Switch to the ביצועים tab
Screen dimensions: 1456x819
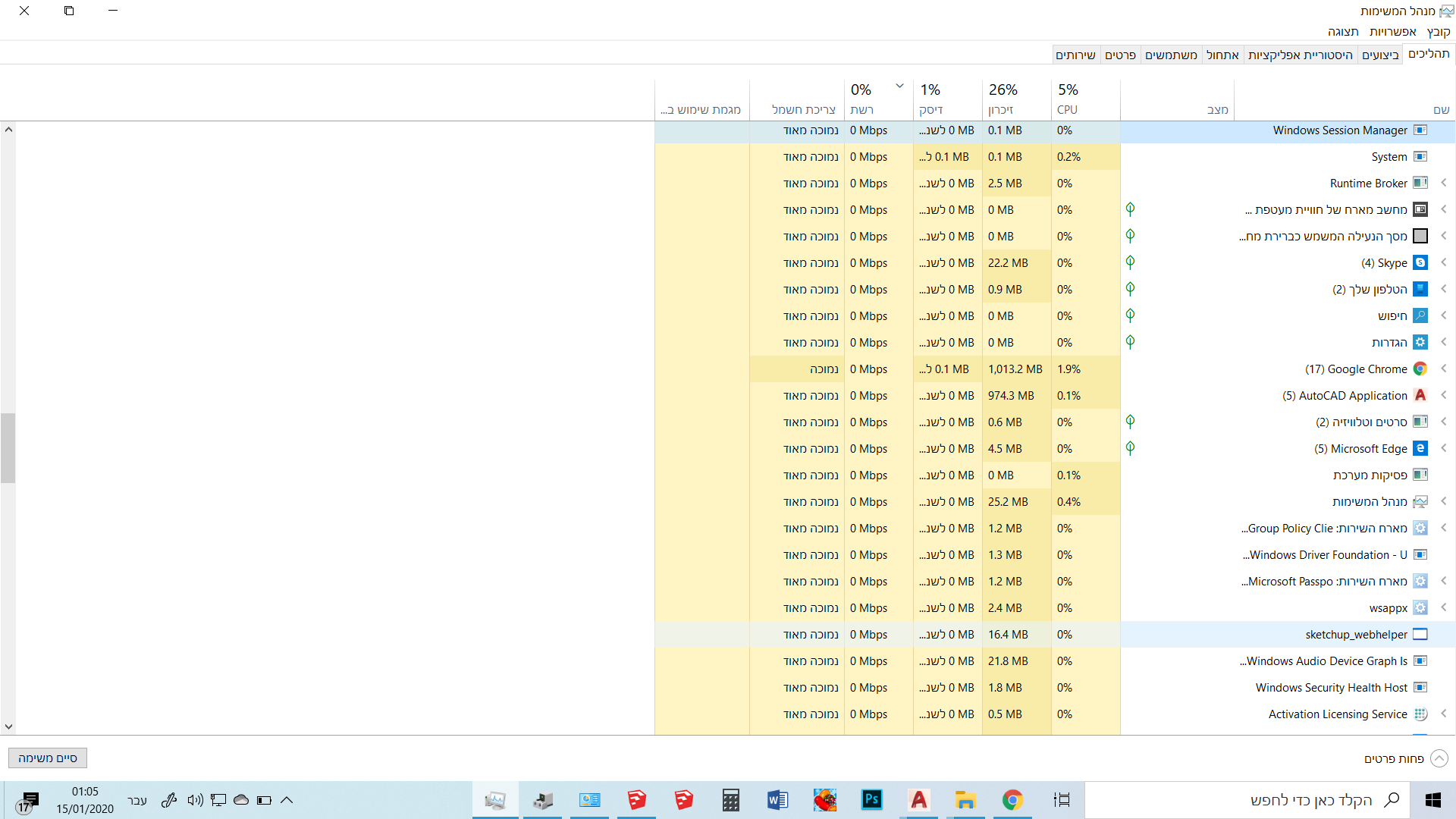pyautogui.click(x=1380, y=55)
